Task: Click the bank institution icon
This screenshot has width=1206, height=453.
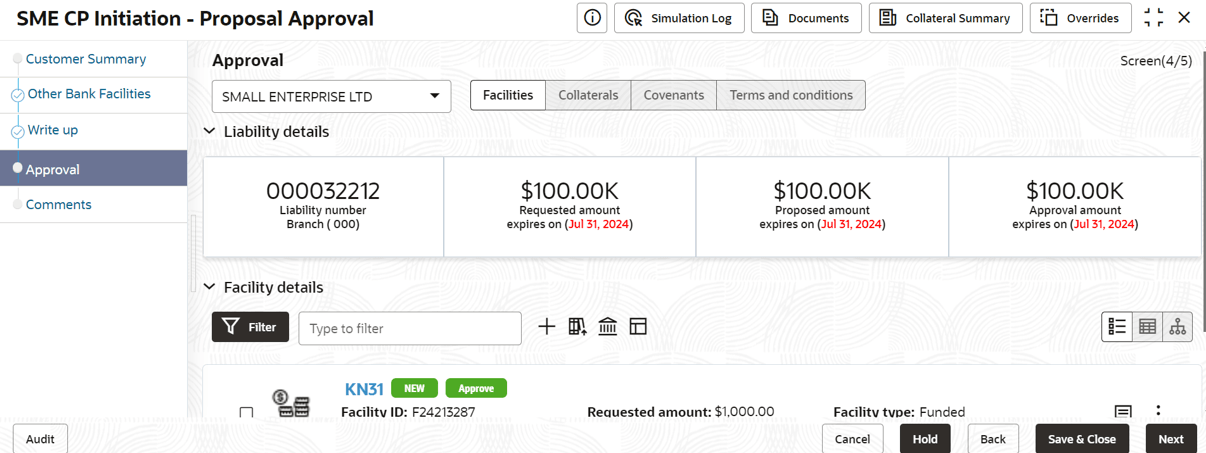Action: [x=607, y=327]
